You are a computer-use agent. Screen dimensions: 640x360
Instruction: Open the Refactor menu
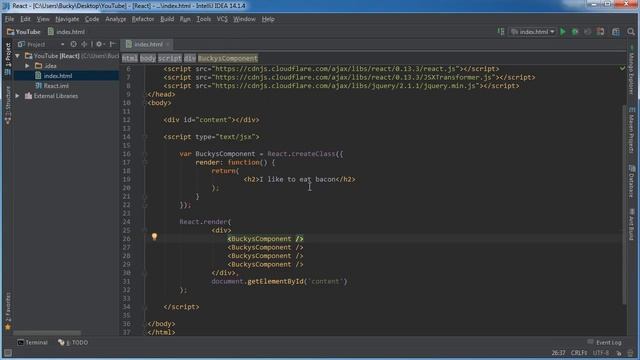pyautogui.click(x=143, y=19)
